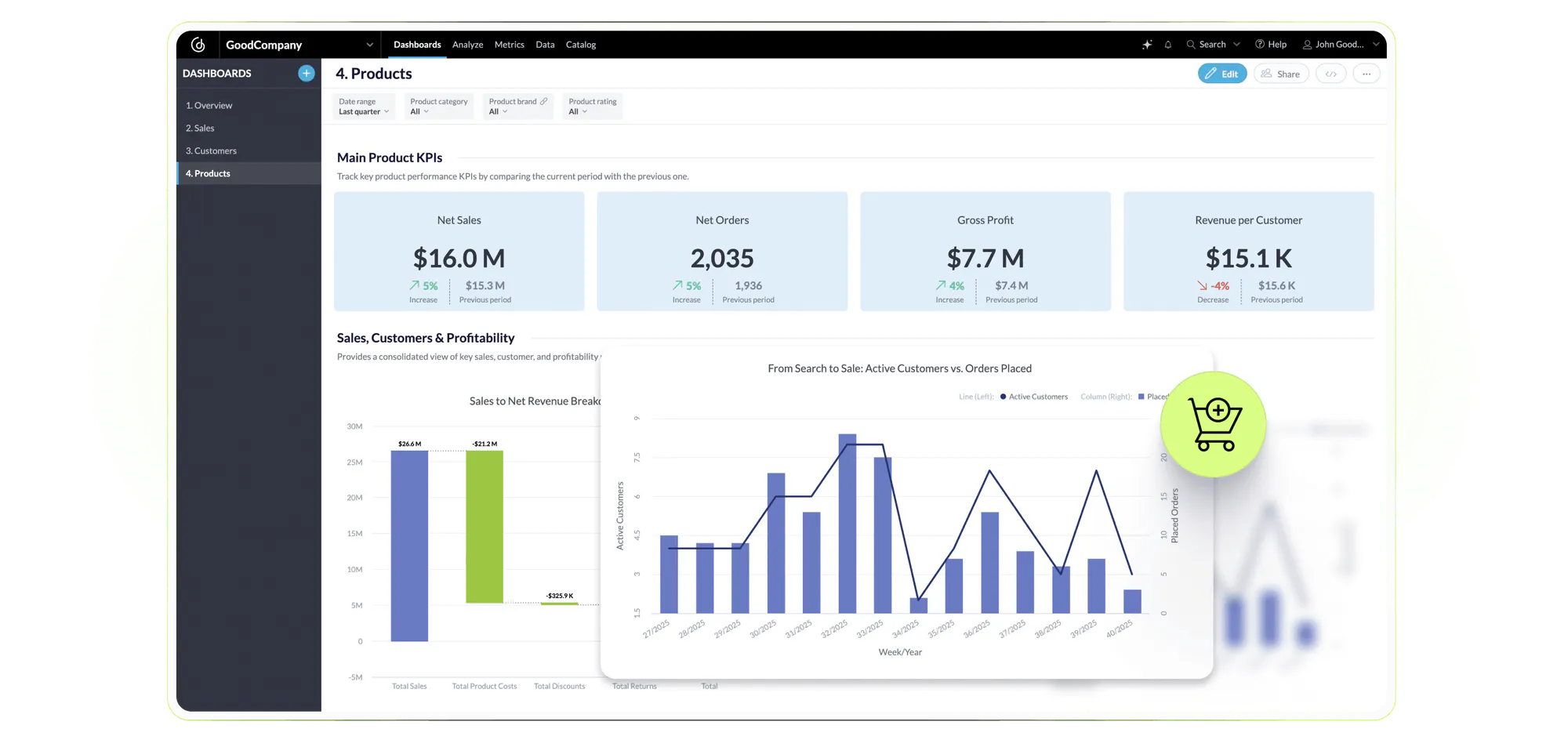The width and height of the screenshot is (1568, 747).
Task: Click the Share button
Action: point(1281,74)
